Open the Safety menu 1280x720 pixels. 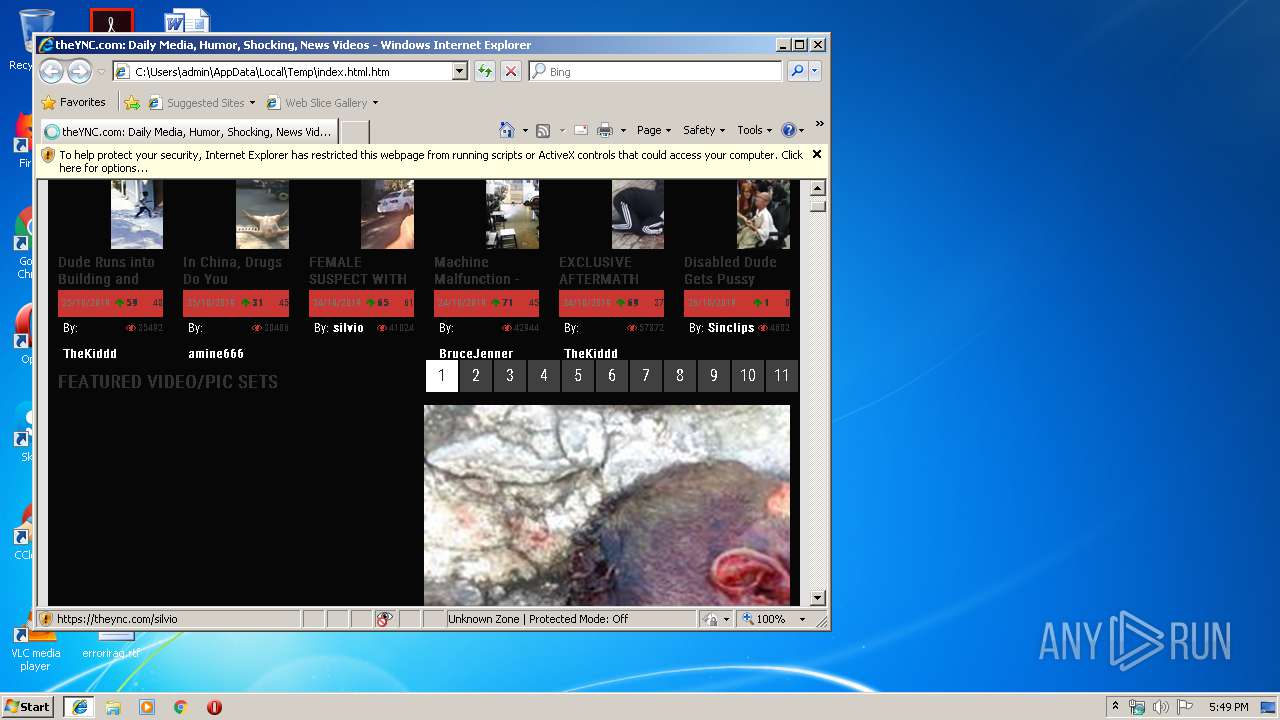pos(704,130)
